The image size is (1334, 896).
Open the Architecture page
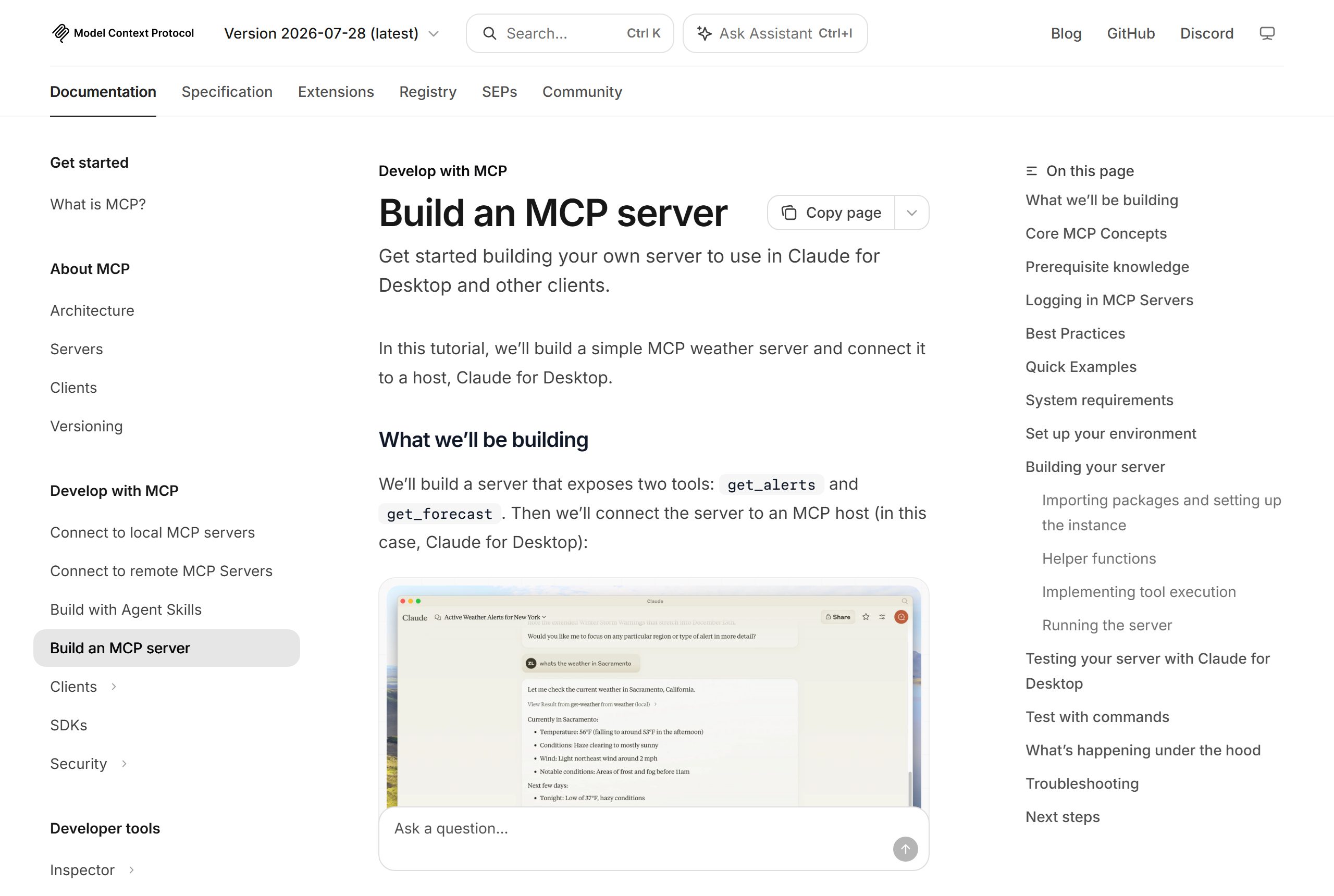[92, 310]
